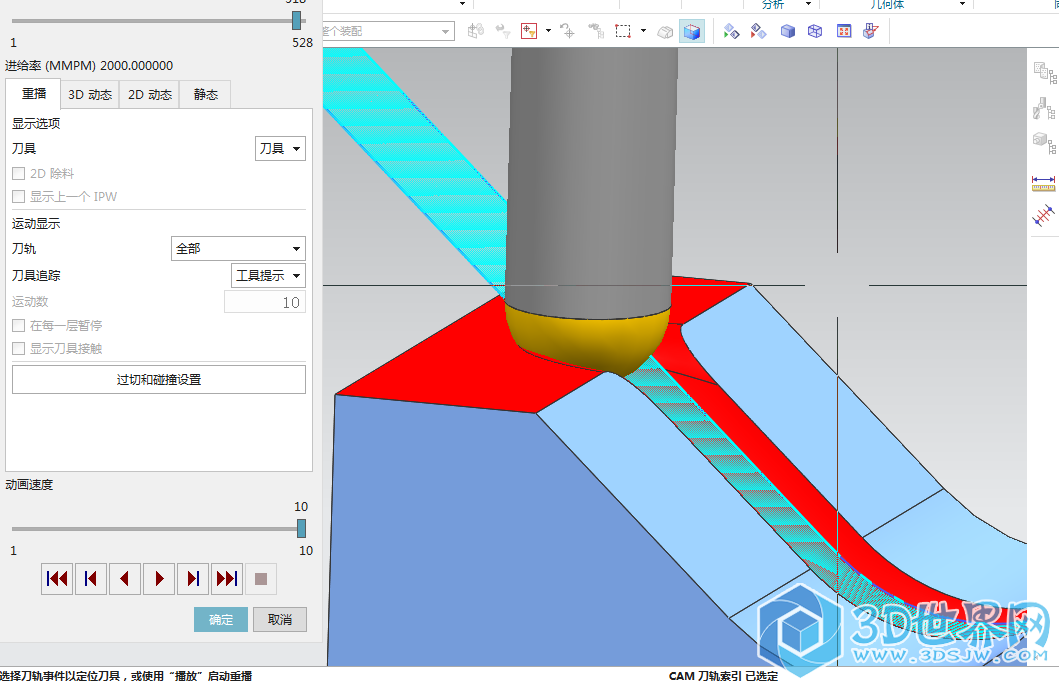This screenshot has width=1059, height=686.
Task: Click the green-arrow generate tool path icon
Action: point(731,31)
